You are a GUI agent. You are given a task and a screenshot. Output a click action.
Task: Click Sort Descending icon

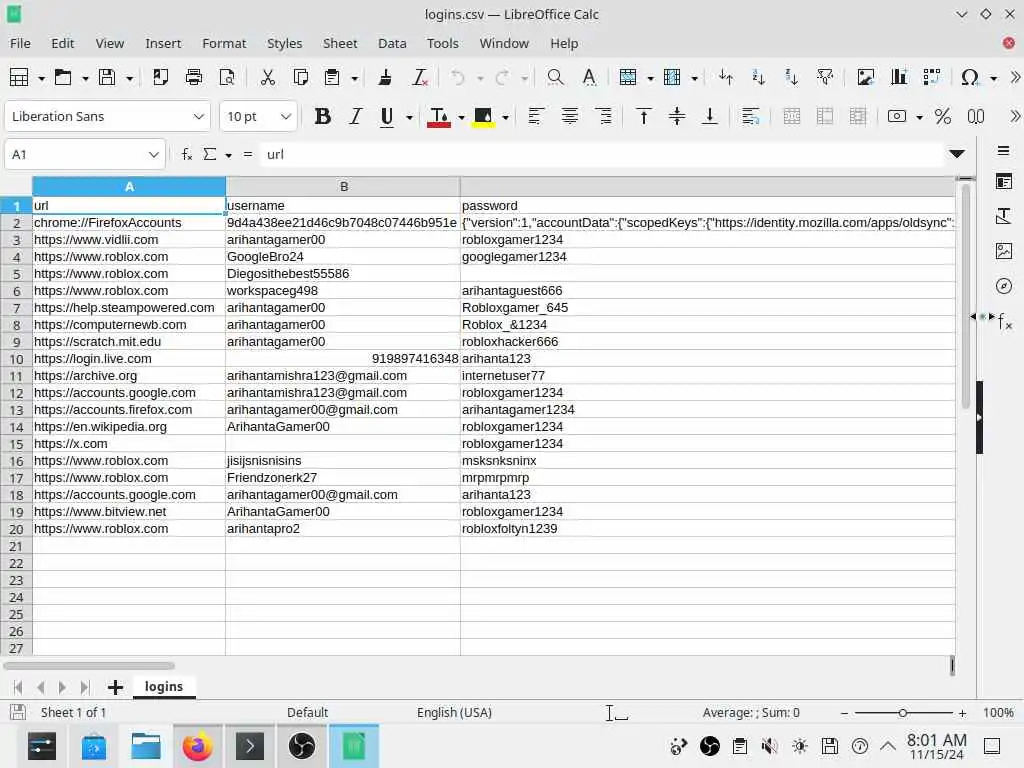click(x=792, y=77)
